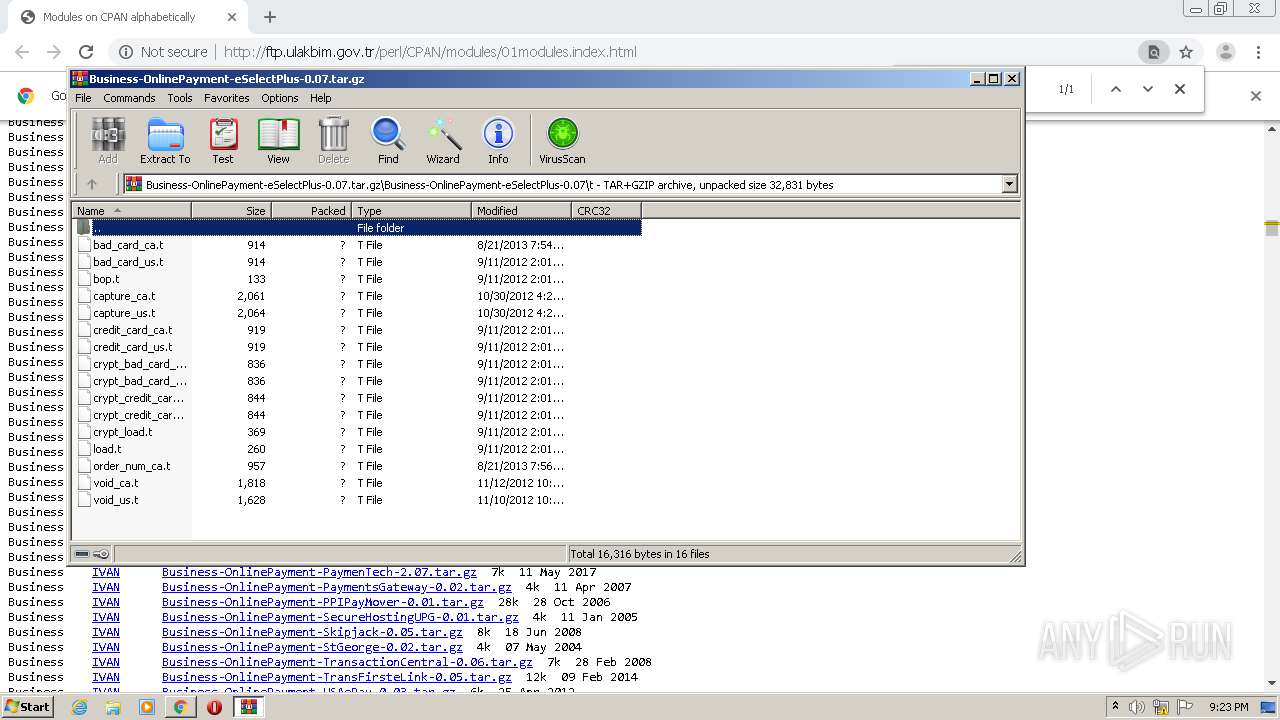Go up one folder level arrow
Image resolution: width=1280 pixels, height=720 pixels.
[x=92, y=184]
